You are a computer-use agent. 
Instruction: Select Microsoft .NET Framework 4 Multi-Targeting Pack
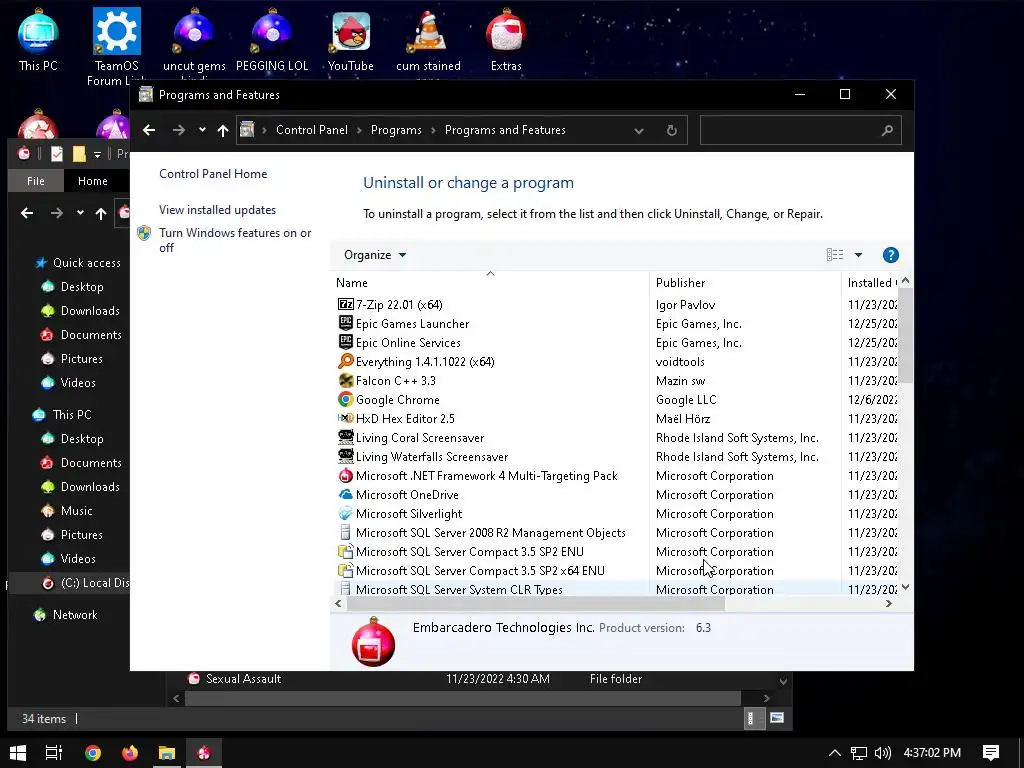coord(614,475)
